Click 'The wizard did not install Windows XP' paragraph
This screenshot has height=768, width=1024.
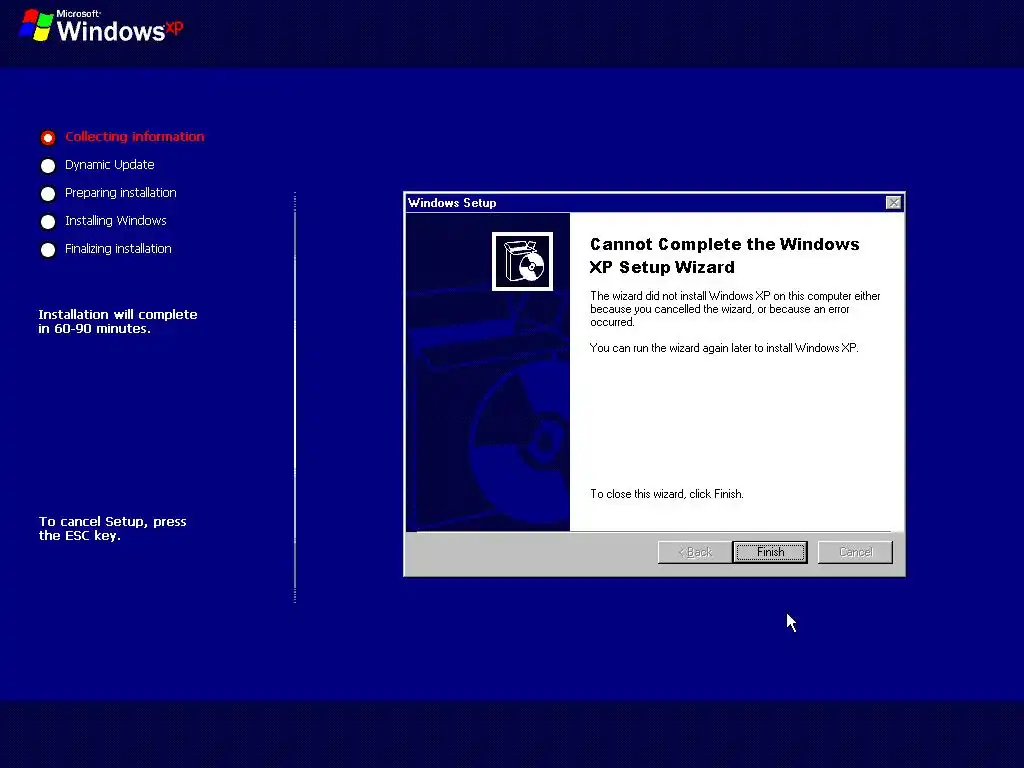click(x=735, y=309)
